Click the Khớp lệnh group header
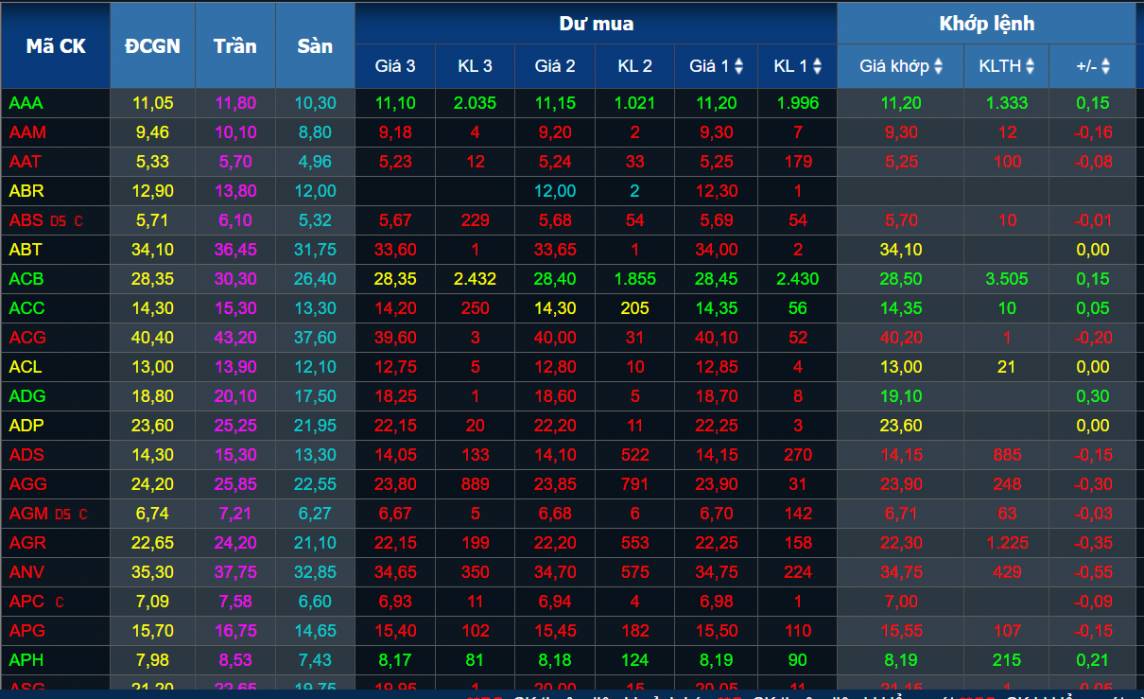The image size is (1144, 699). click(986, 24)
